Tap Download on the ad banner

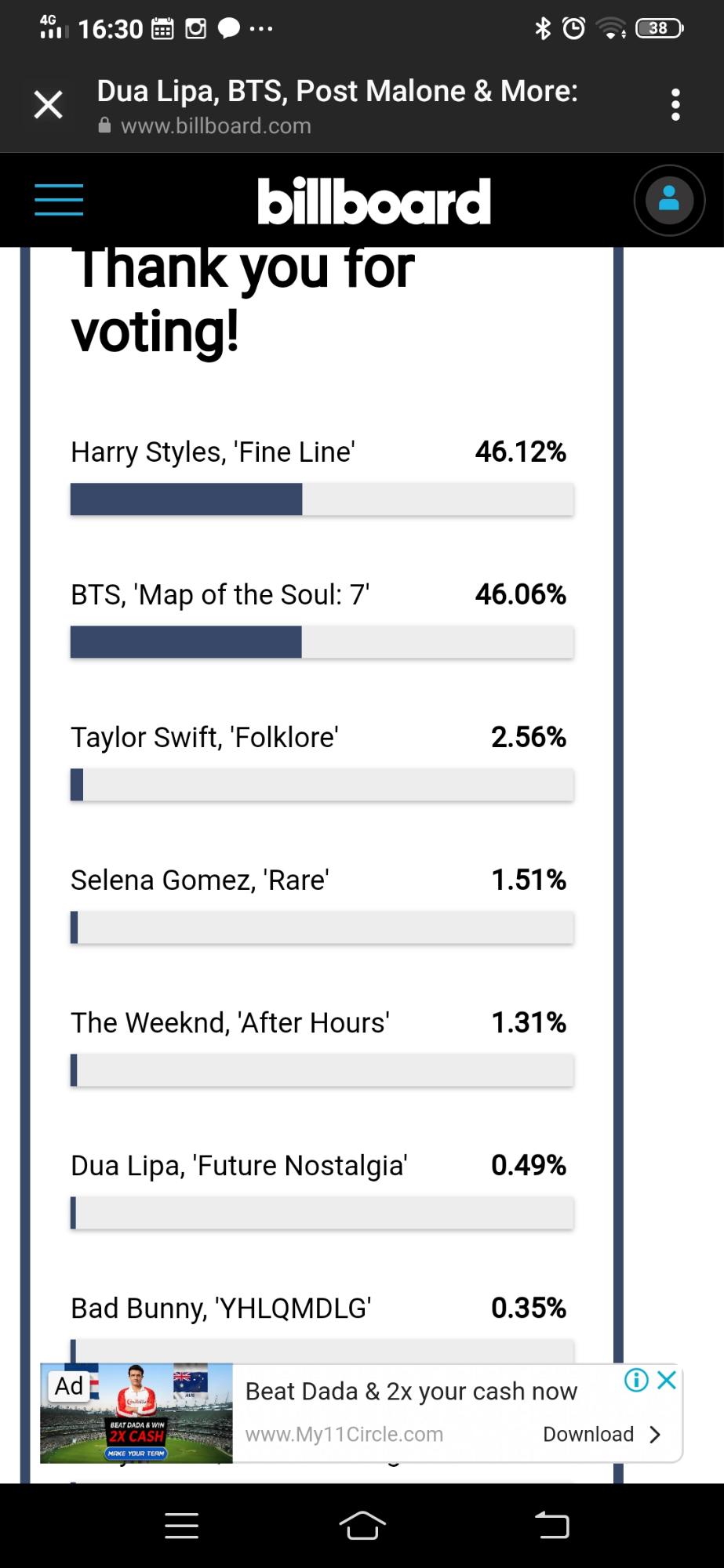(602, 1434)
